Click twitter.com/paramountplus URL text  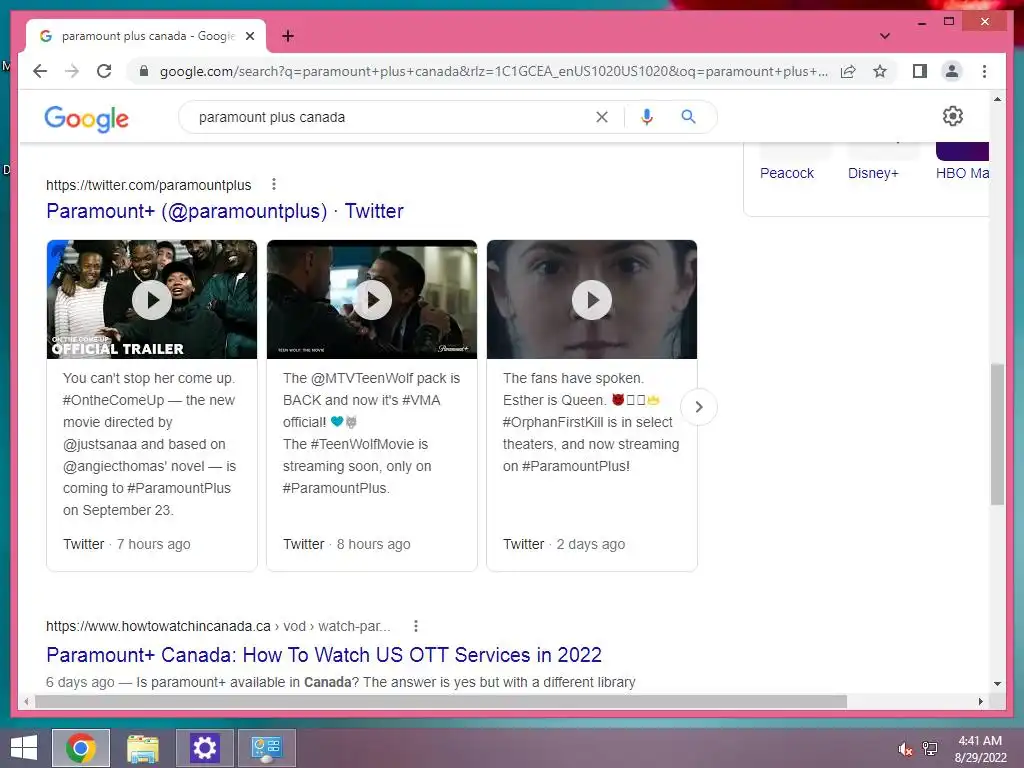(x=148, y=185)
